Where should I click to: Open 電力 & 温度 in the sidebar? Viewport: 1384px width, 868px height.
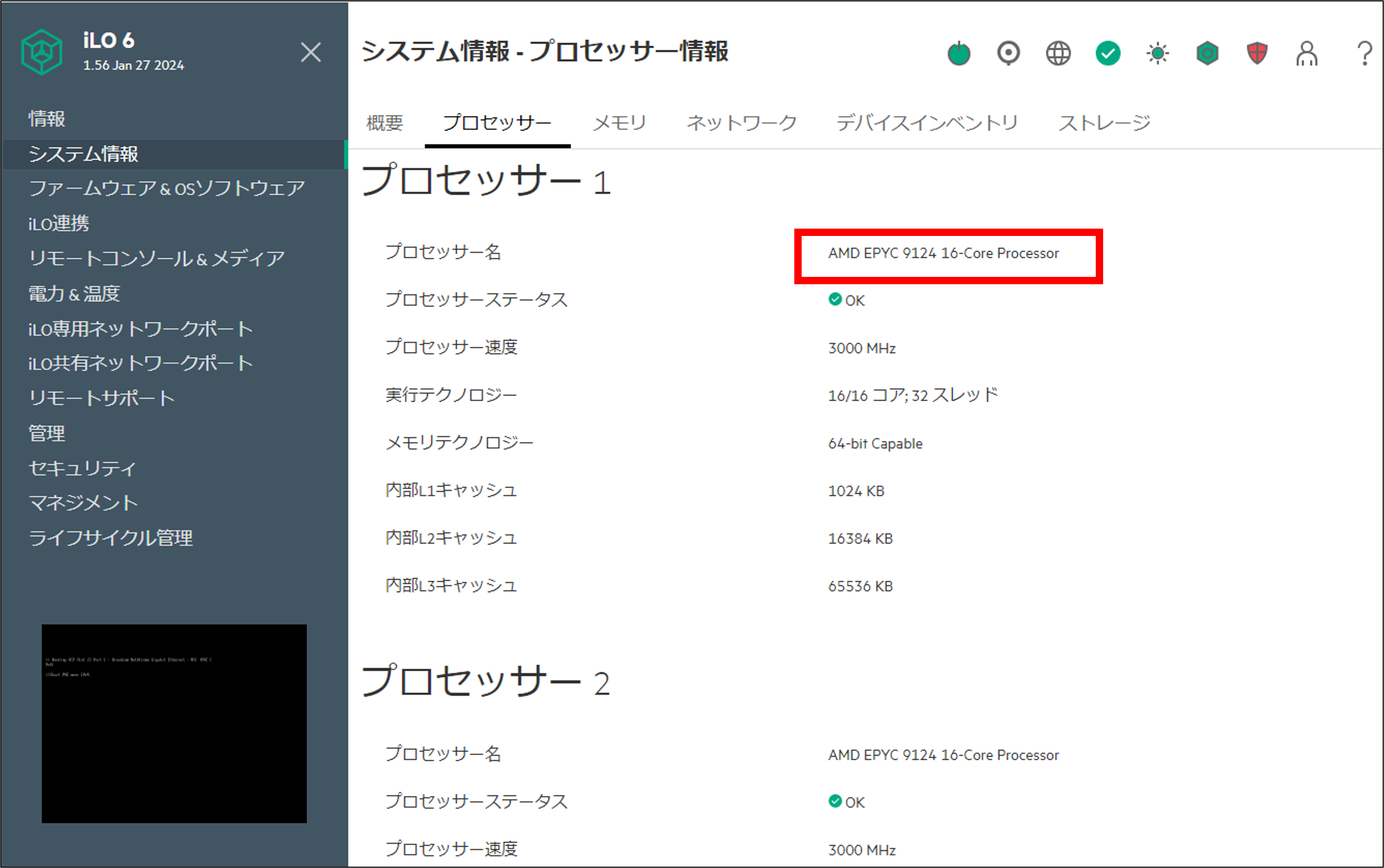[x=74, y=293]
